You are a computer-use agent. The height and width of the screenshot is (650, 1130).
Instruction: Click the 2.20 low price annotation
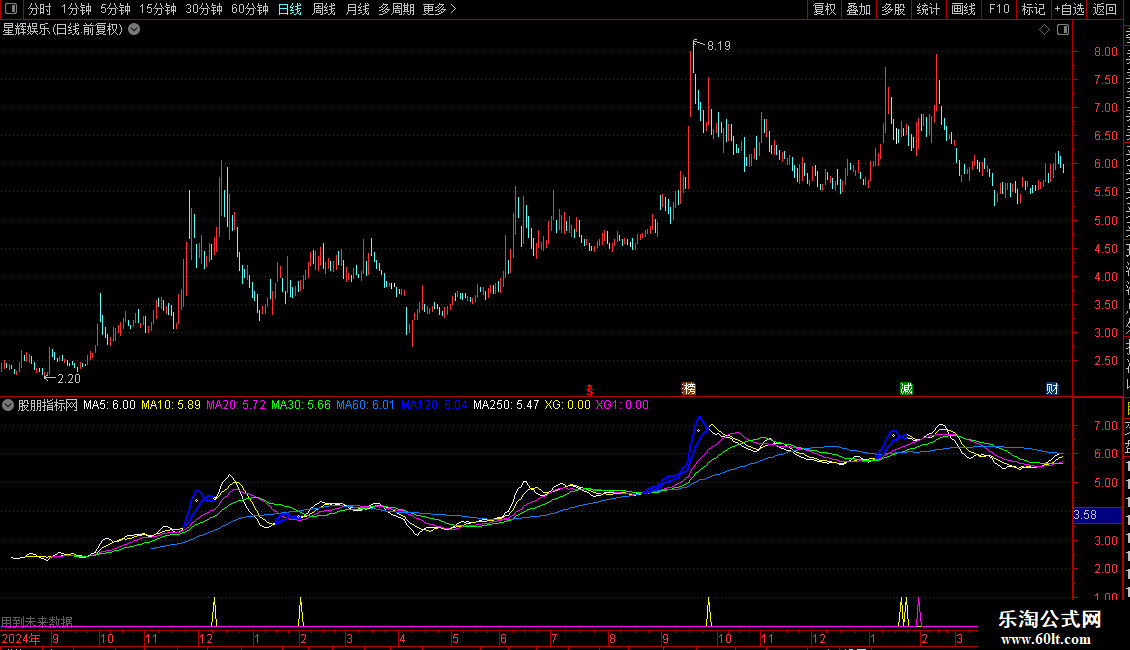[68, 379]
